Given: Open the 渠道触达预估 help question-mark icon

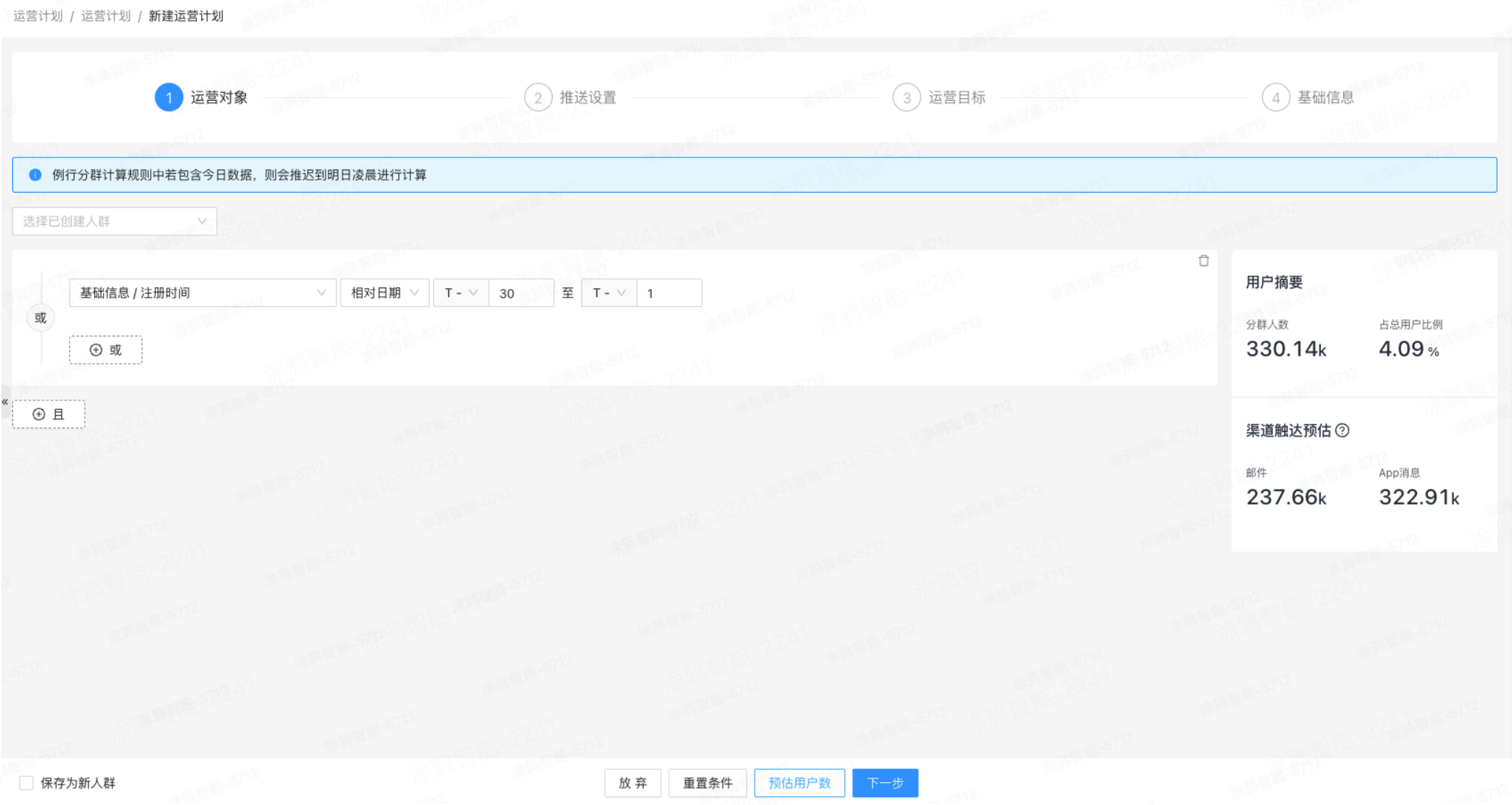Looking at the screenshot, I should [x=1342, y=431].
